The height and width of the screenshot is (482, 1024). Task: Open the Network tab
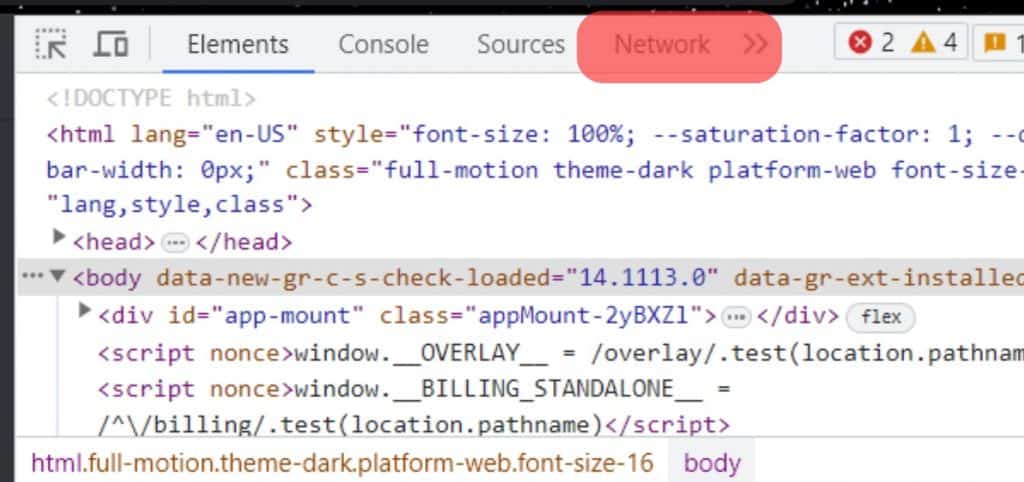(x=662, y=45)
